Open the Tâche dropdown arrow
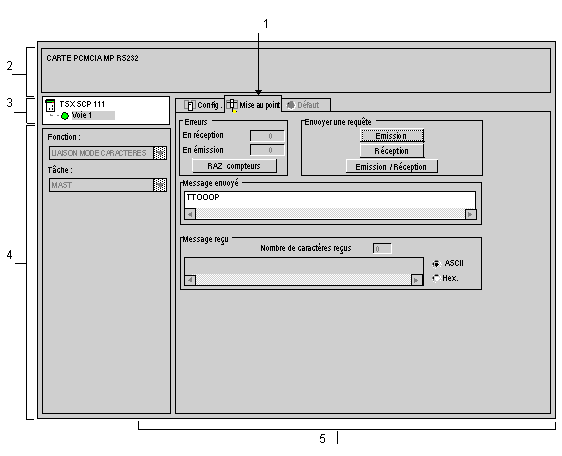This screenshot has width=562, height=456. [x=160, y=185]
